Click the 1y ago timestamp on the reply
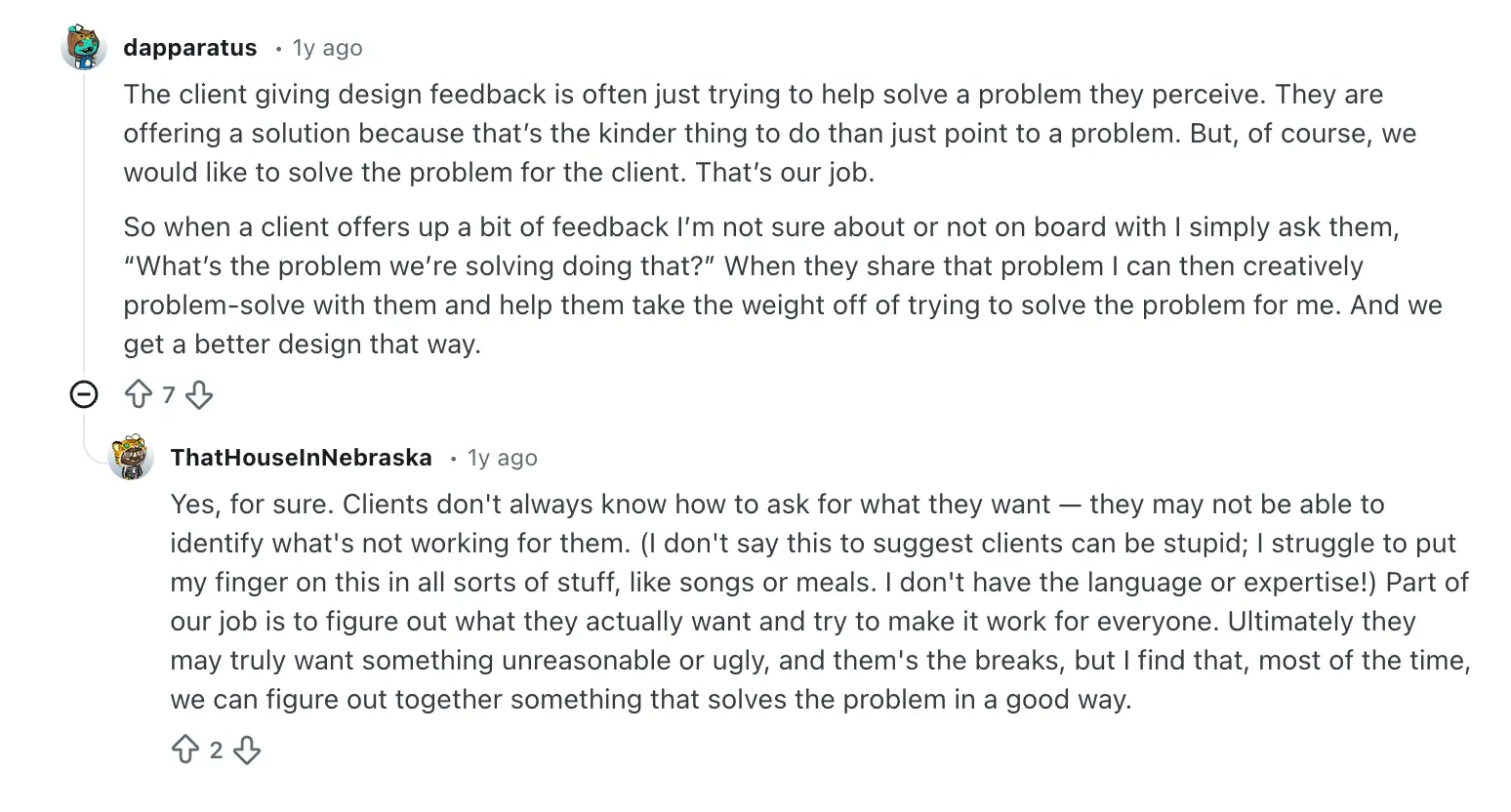1511x812 pixels. pyautogui.click(x=501, y=457)
